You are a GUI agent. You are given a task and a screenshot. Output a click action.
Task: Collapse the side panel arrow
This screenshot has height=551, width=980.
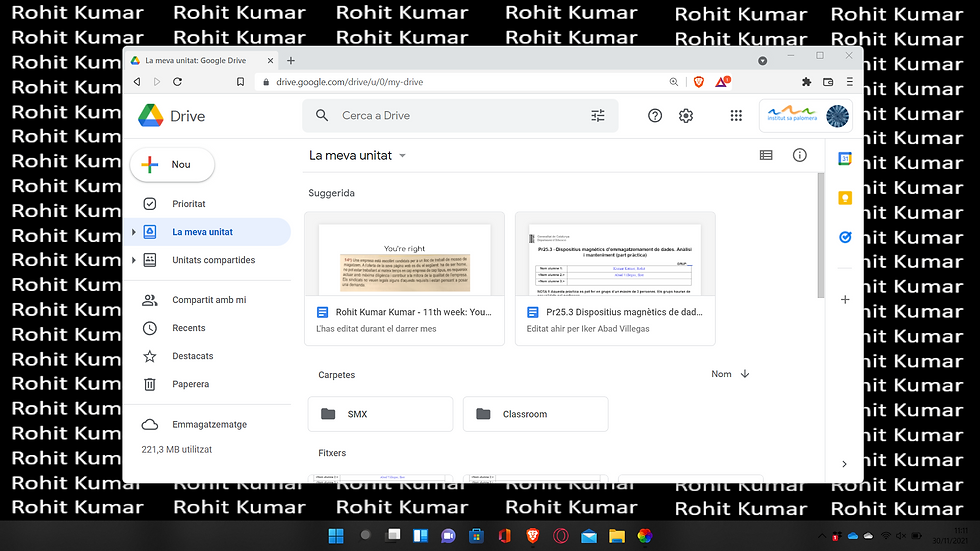click(844, 464)
